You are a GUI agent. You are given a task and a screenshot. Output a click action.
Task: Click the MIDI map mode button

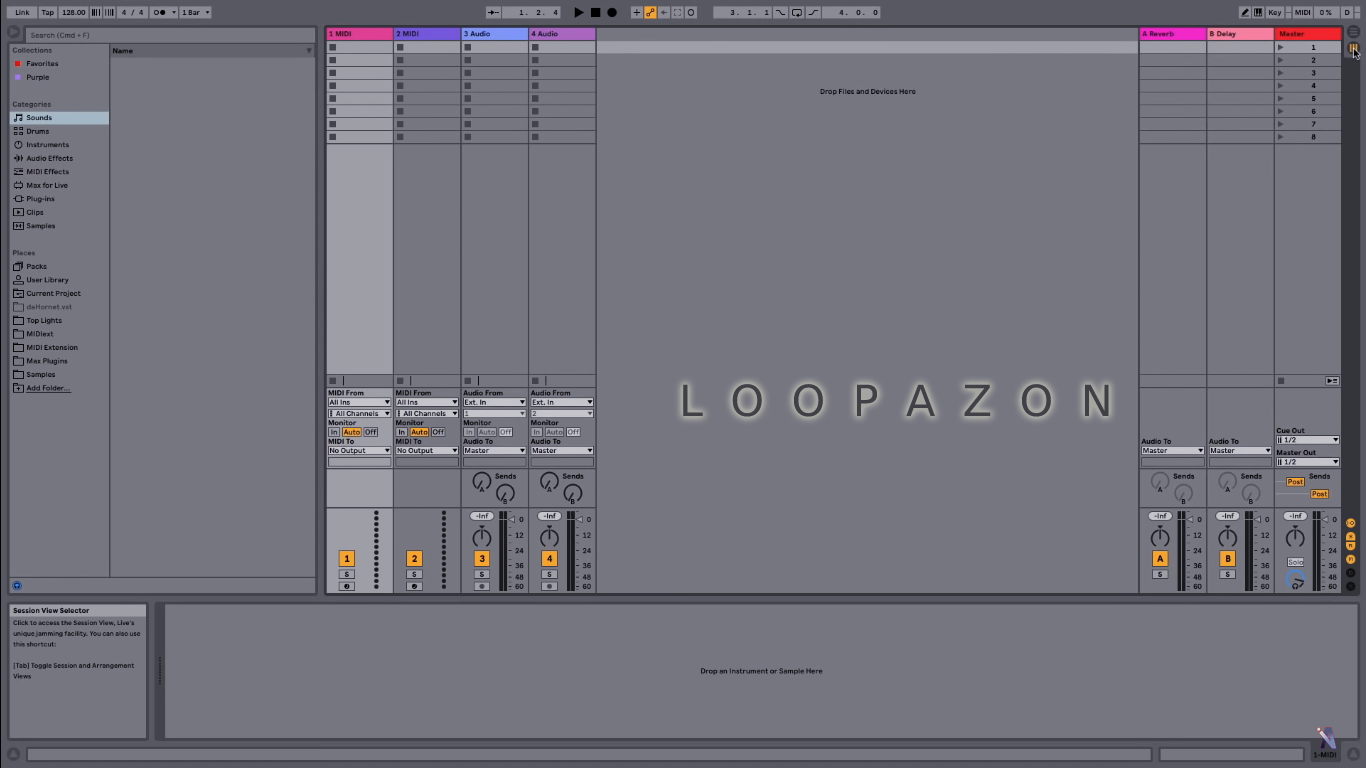point(1303,12)
